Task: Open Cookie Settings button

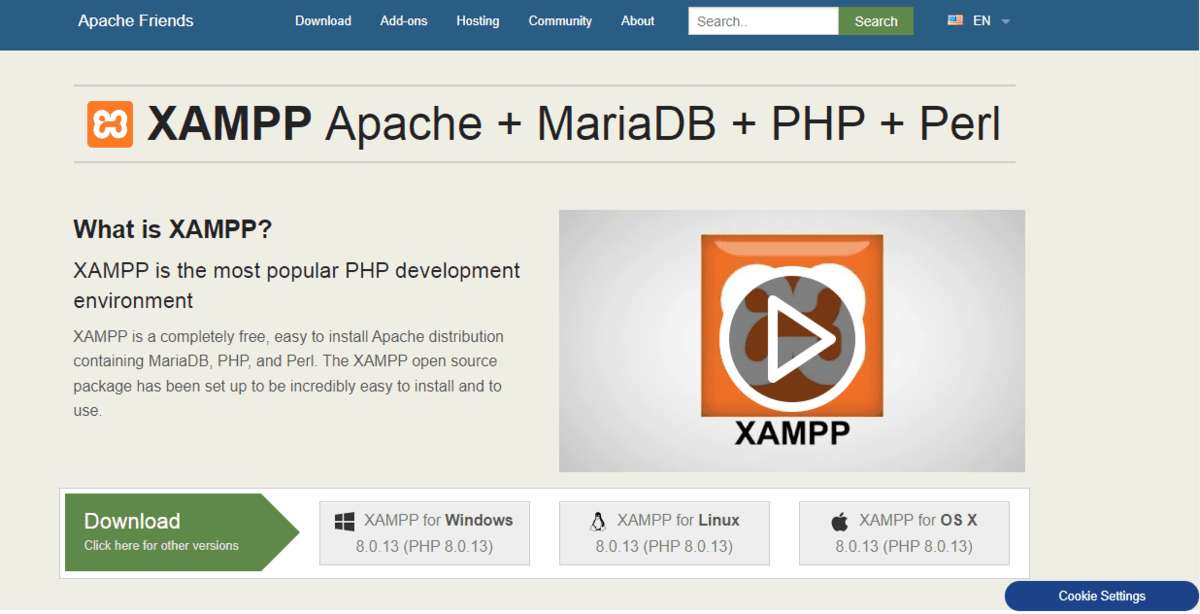Action: [x=1102, y=596]
